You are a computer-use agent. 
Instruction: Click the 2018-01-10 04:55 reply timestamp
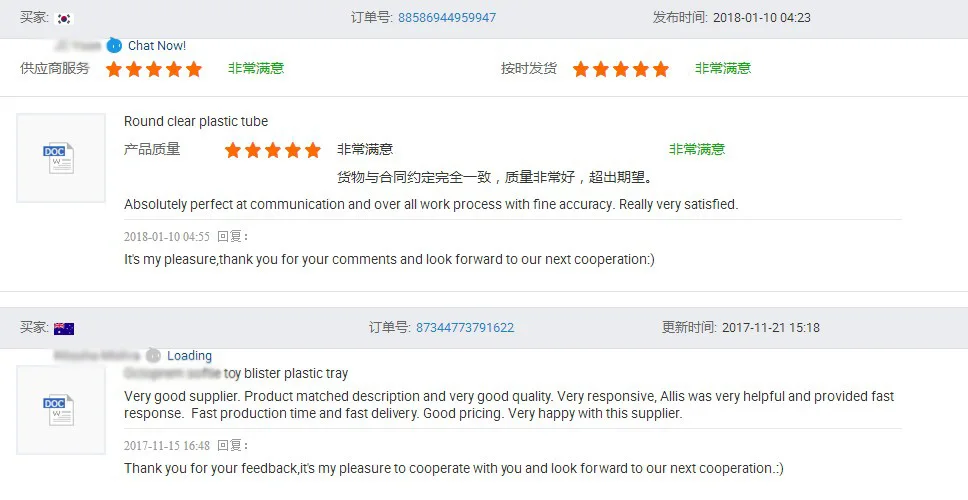click(x=167, y=236)
